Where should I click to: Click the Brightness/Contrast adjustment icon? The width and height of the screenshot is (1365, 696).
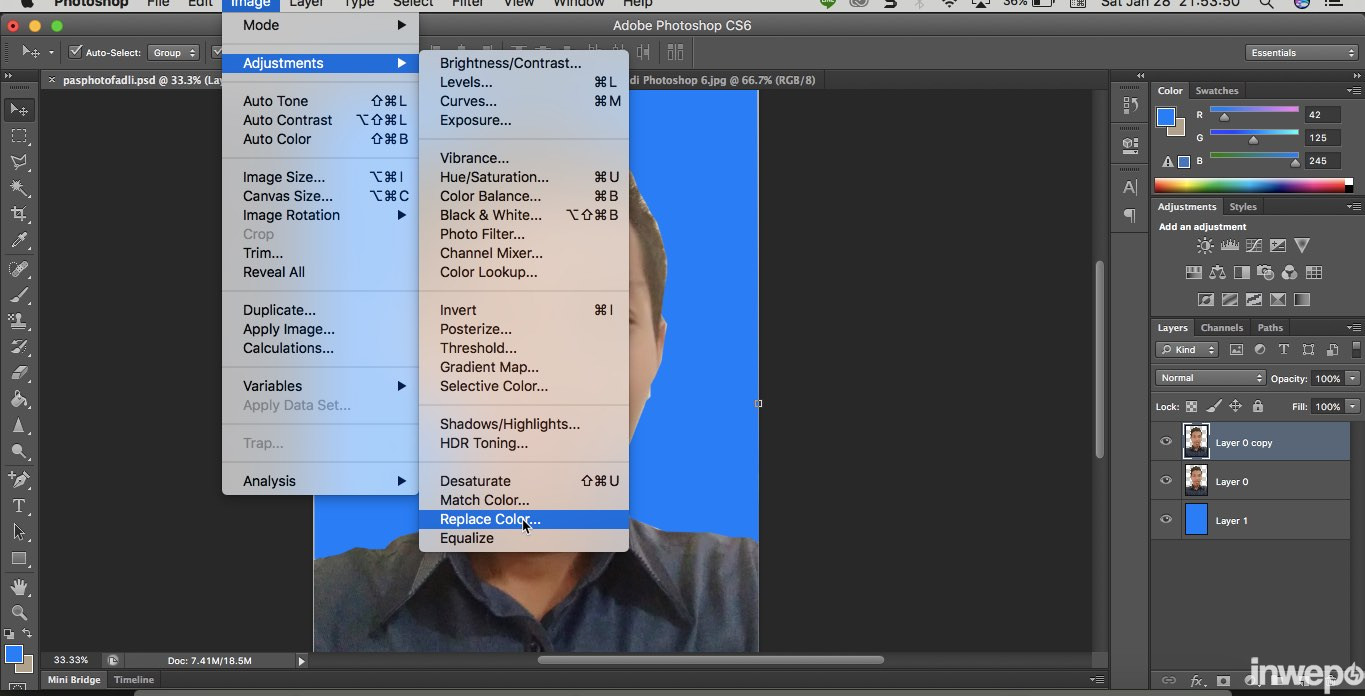point(1205,246)
